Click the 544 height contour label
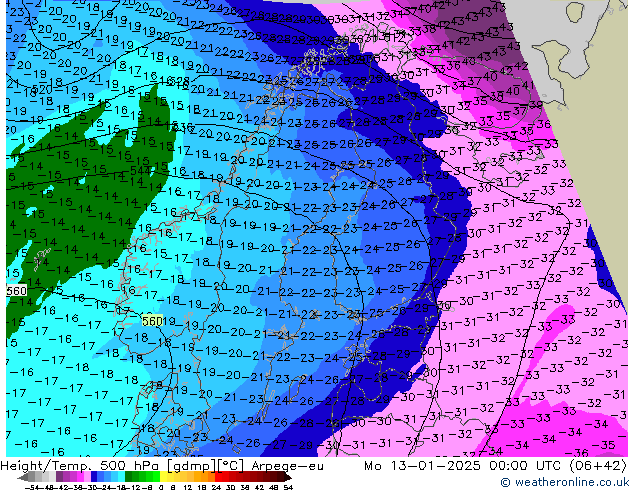This screenshot has width=634, height=490. [140, 171]
